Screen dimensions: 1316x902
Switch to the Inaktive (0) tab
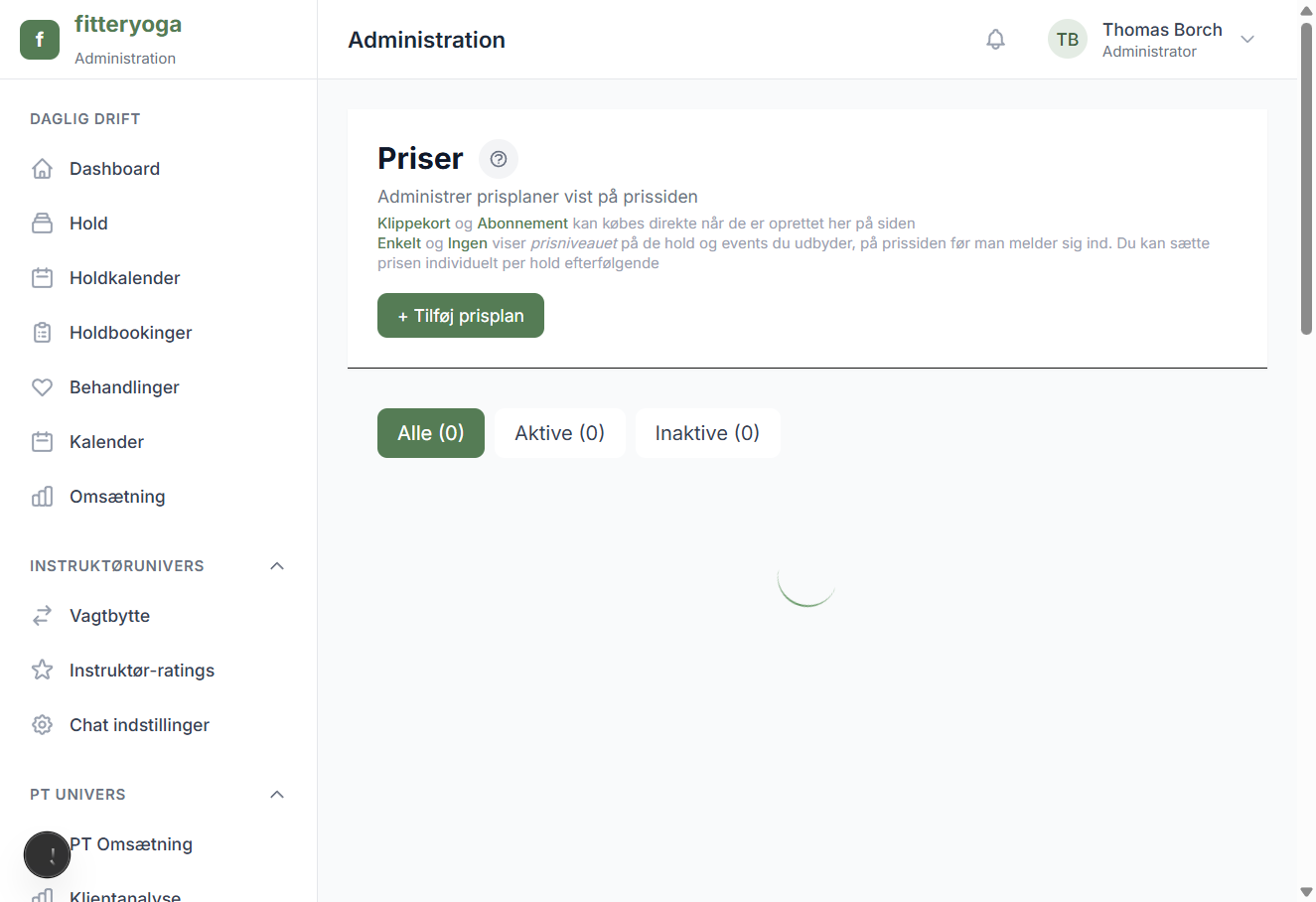[707, 433]
